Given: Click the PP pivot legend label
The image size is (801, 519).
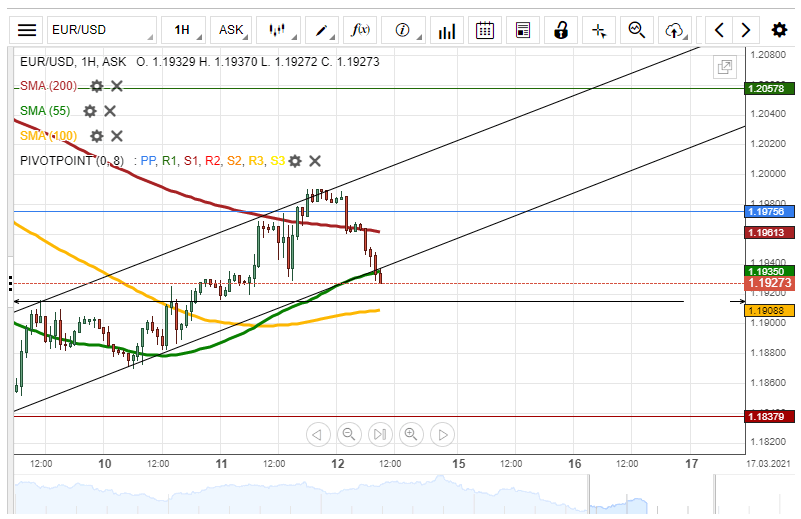Looking at the screenshot, I should (x=148, y=161).
